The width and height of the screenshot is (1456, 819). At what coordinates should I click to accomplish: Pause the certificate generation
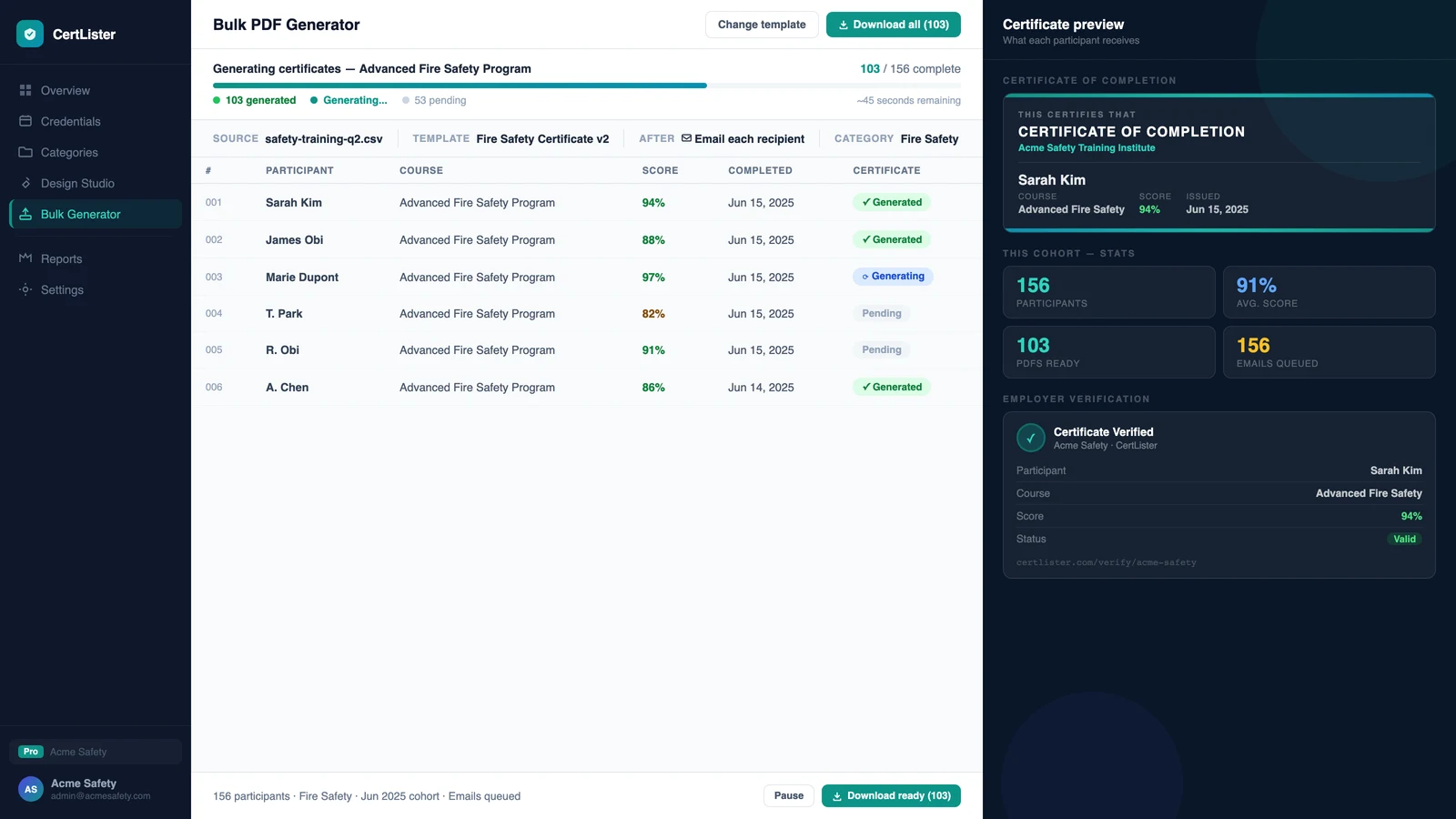pyautogui.click(x=789, y=795)
